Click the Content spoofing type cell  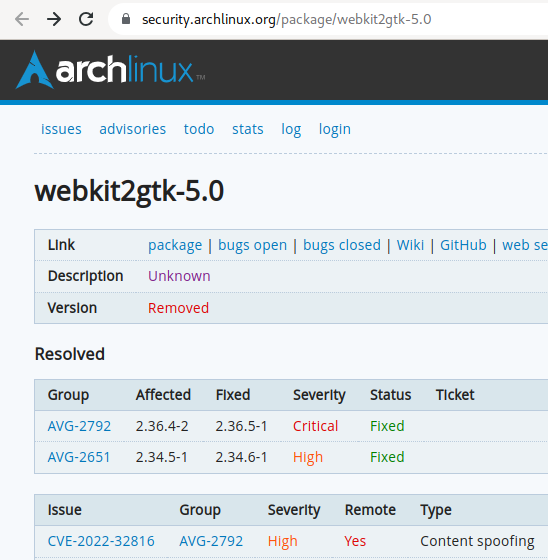tap(477, 541)
